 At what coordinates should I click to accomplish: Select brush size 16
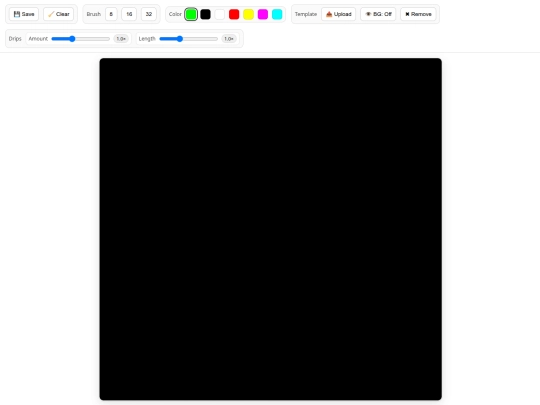coord(129,14)
